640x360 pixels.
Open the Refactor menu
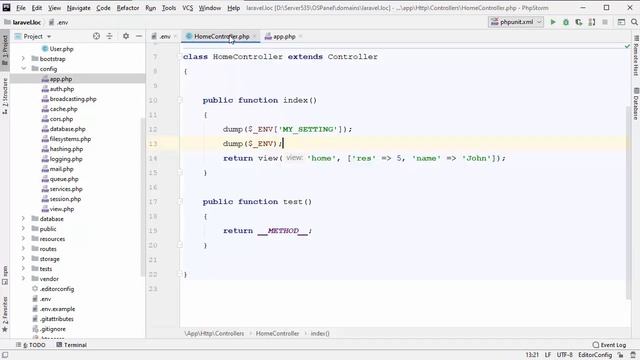click(128, 8)
